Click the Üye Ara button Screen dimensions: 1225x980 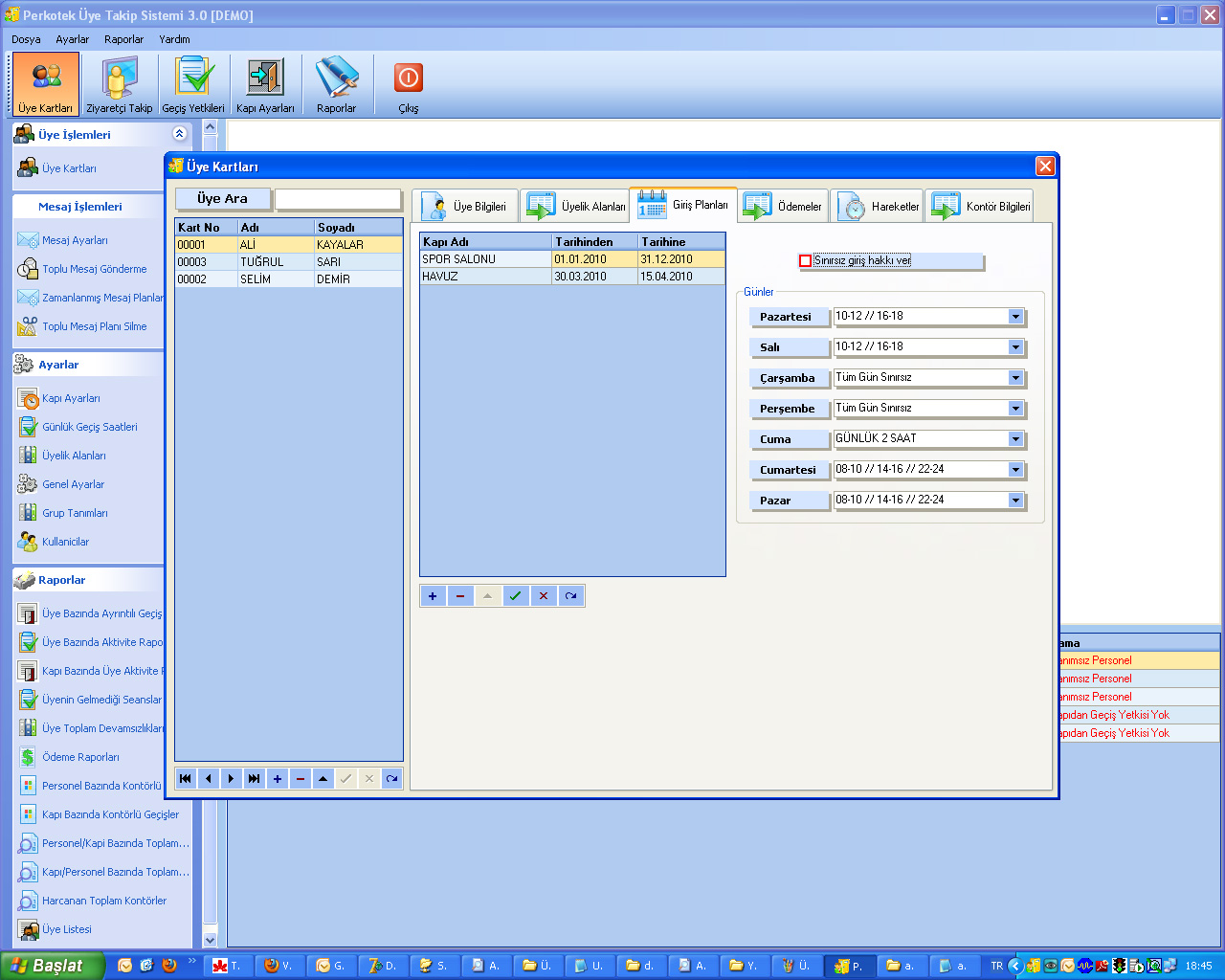tap(223, 199)
